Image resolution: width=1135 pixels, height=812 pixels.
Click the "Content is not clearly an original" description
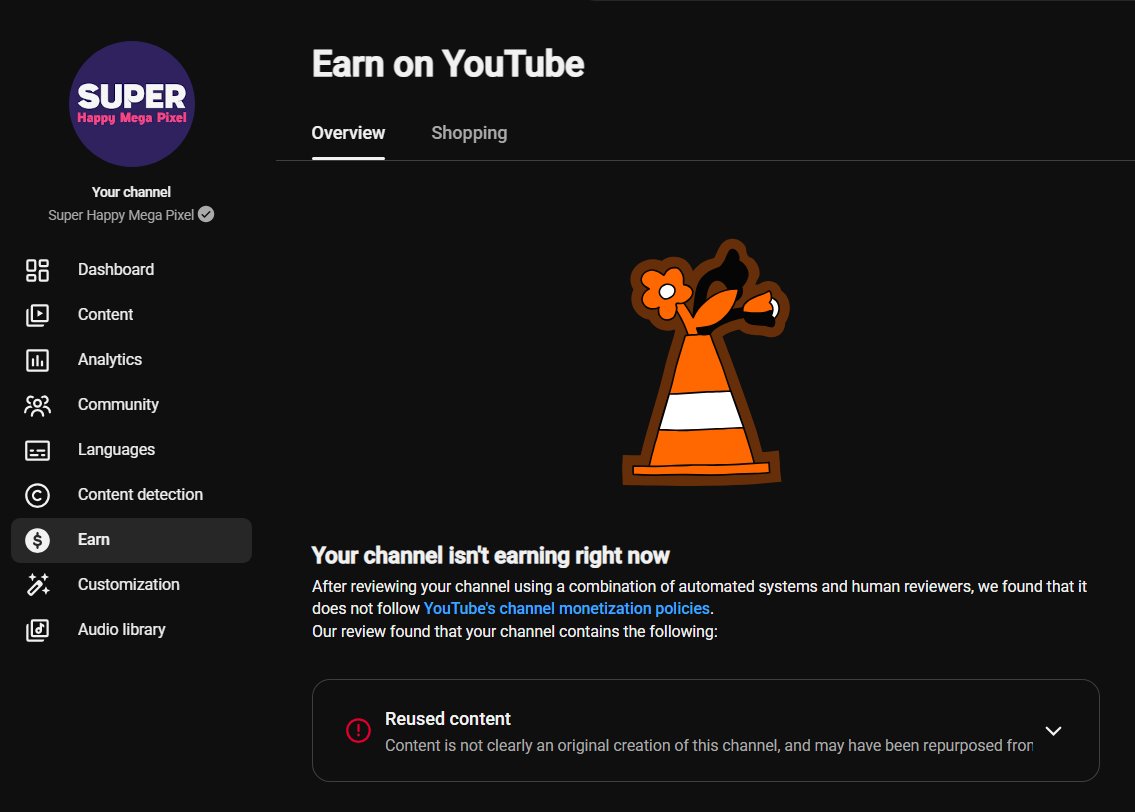coord(709,745)
